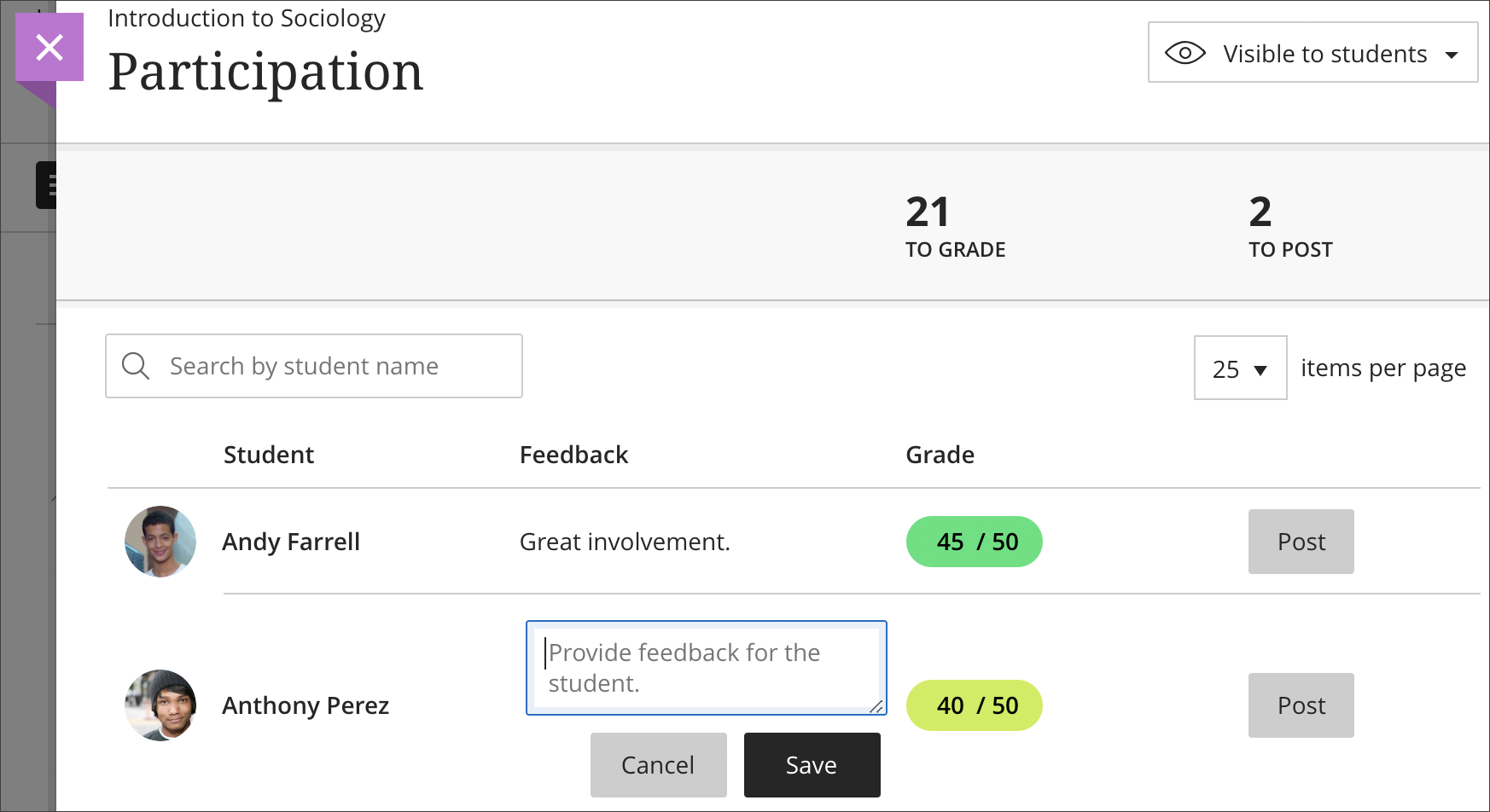This screenshot has height=812, width=1490.
Task: Click the eye visibility icon
Action: click(x=1184, y=53)
